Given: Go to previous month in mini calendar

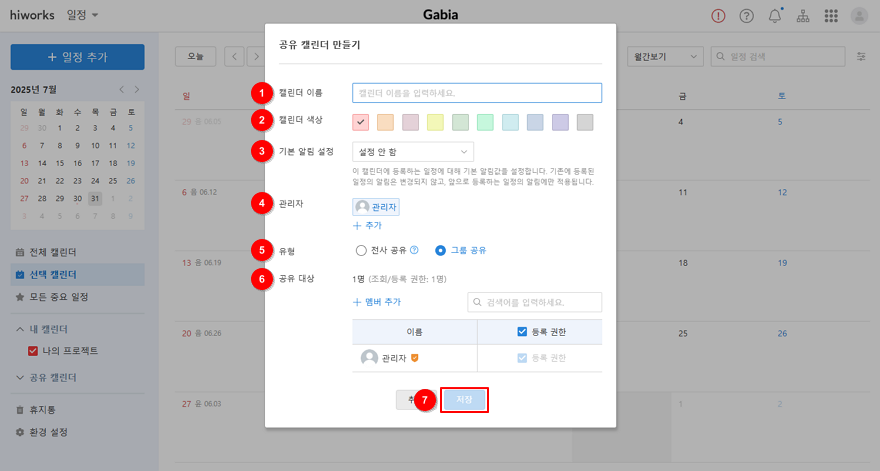Looking at the screenshot, I should 121,89.
